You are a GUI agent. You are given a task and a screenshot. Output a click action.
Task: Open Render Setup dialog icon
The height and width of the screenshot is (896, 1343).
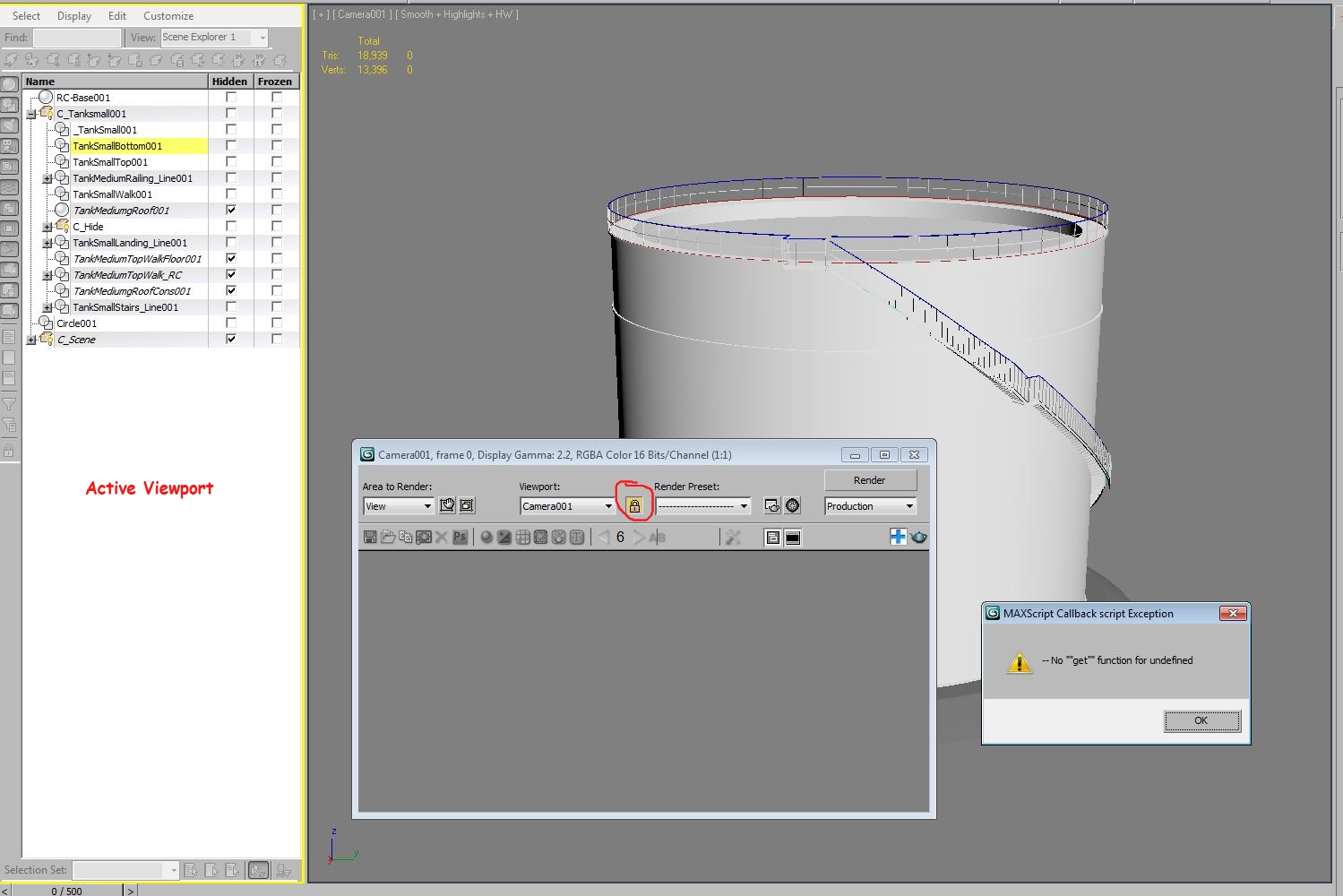(771, 506)
